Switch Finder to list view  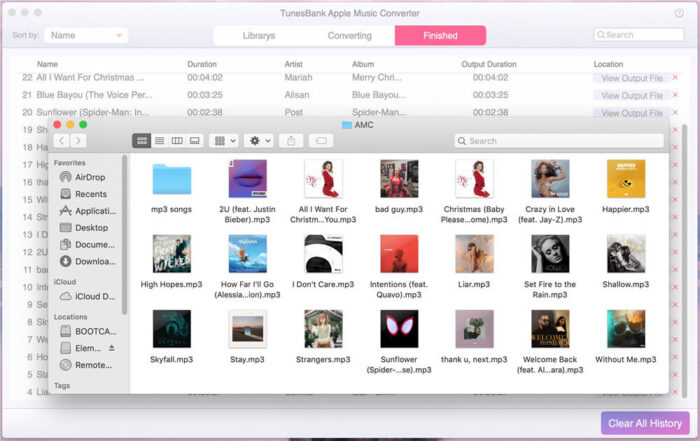point(159,141)
